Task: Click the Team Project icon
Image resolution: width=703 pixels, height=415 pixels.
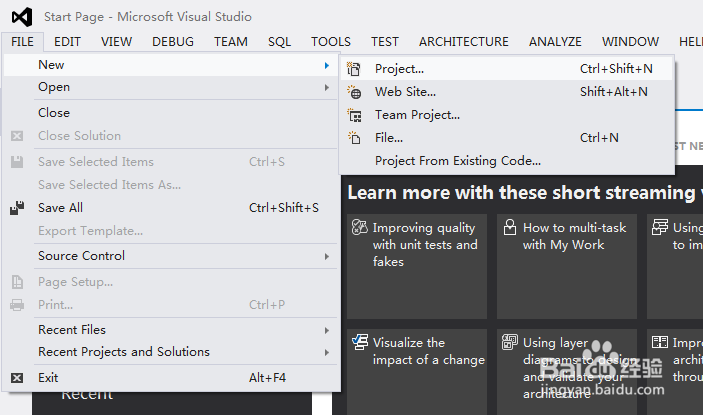Action: point(354,115)
